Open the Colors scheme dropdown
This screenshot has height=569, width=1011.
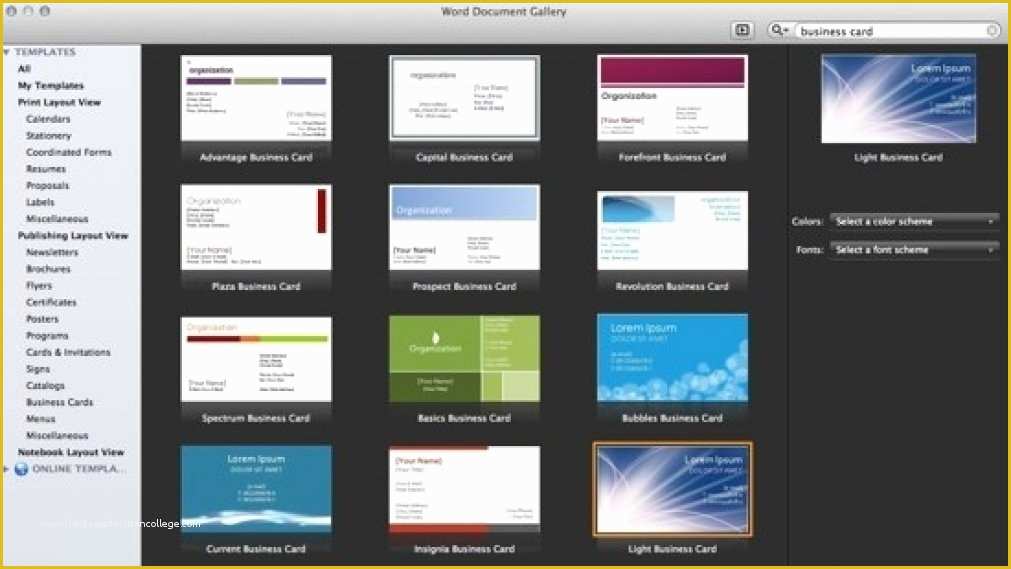pos(914,221)
